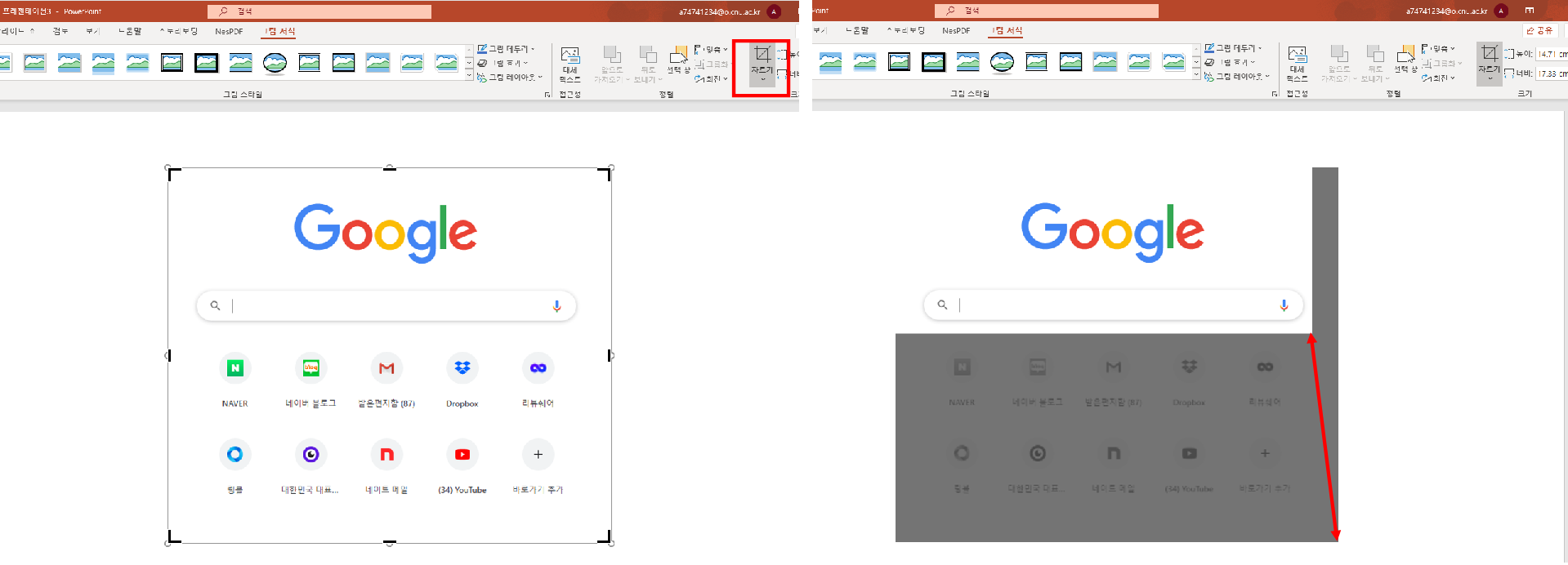Open Picture Styles dialog launcher in left window
1568x565 pixels.
click(547, 95)
